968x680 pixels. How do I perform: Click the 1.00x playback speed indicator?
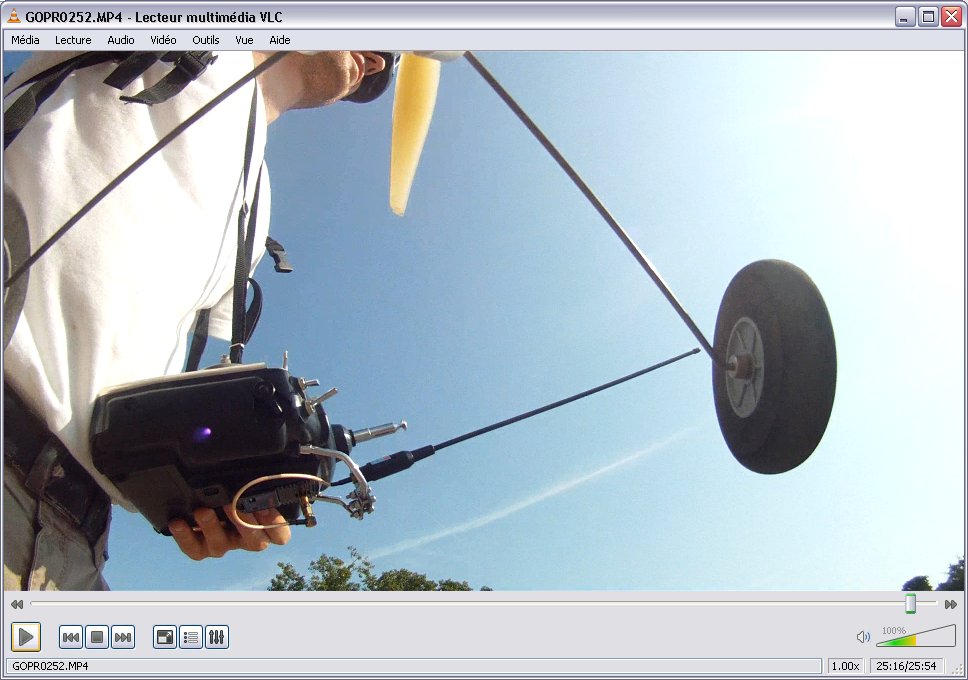coord(845,666)
